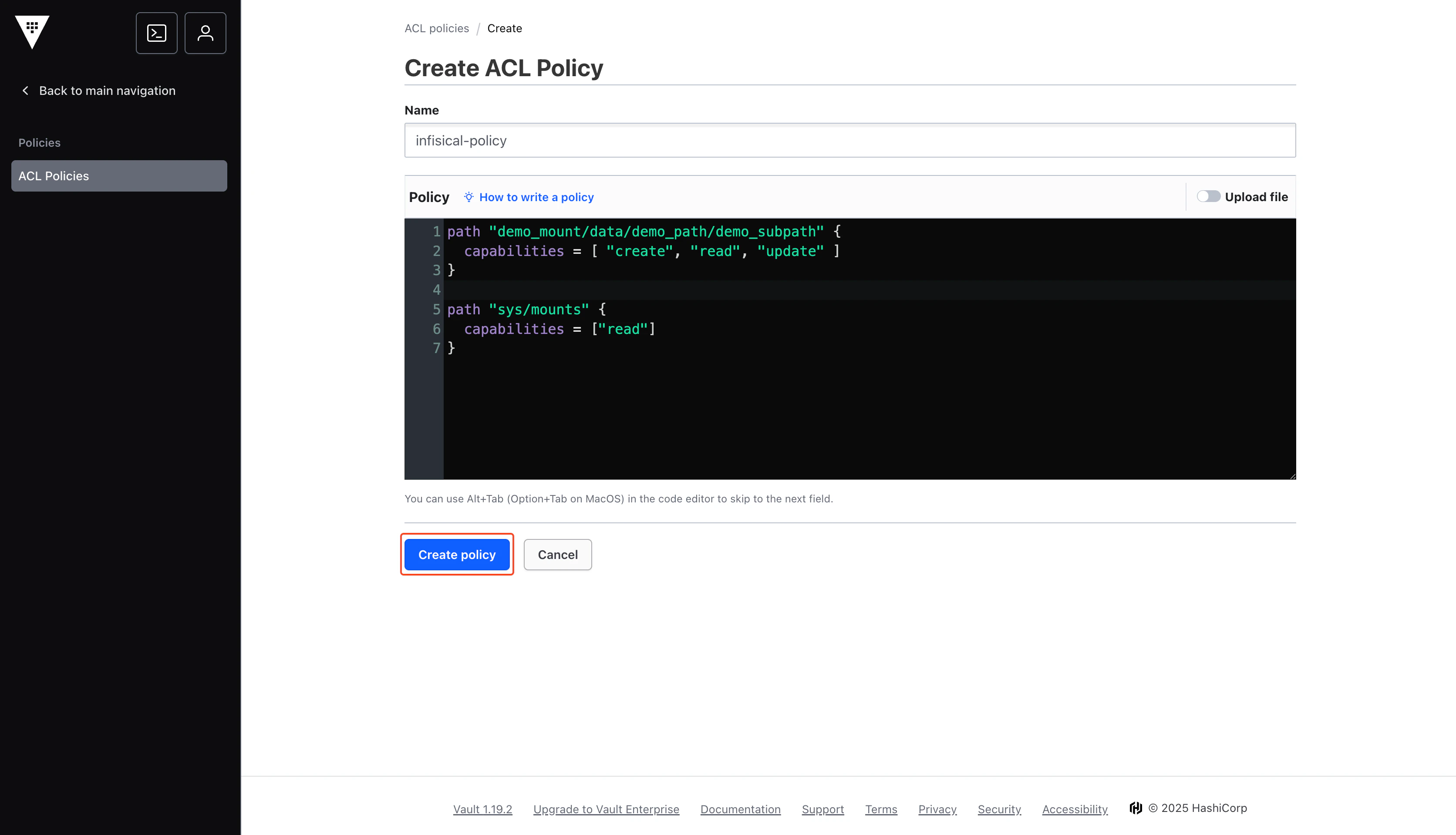Open ACL policies breadcrumb link
This screenshot has height=835, width=1456.
point(436,29)
